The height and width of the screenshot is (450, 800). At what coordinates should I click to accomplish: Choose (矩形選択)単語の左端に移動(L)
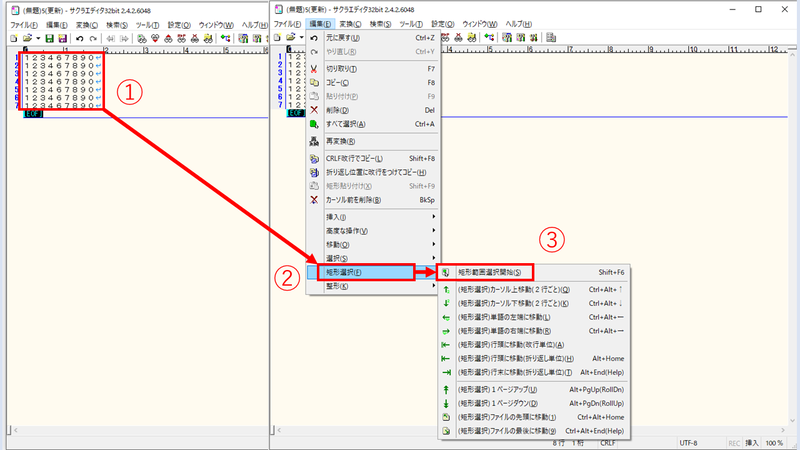(534, 317)
